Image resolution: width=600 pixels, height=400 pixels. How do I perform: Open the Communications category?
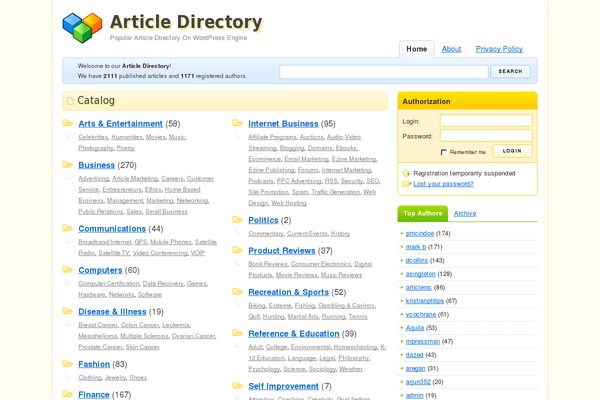point(112,229)
